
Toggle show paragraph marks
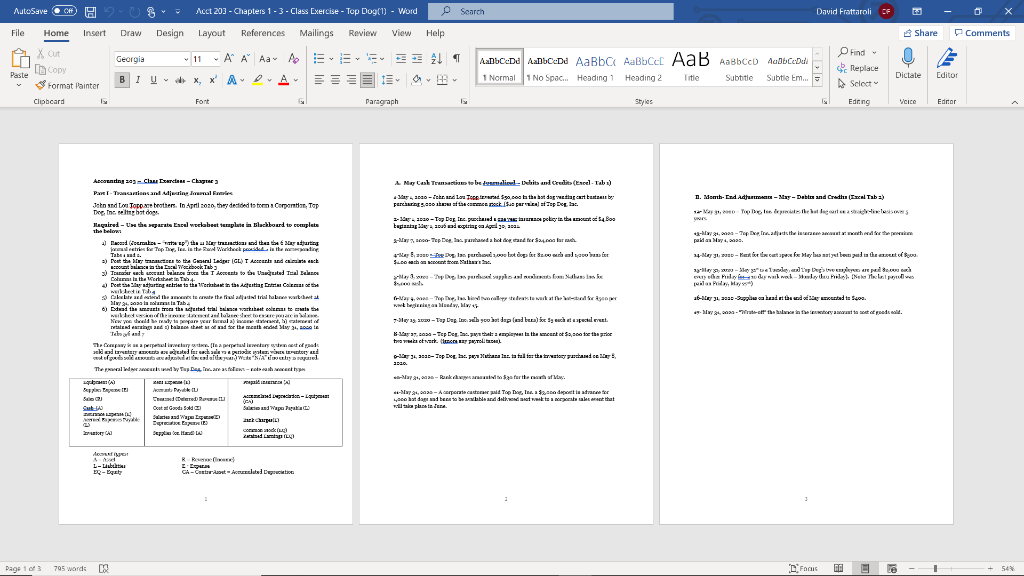pos(456,58)
